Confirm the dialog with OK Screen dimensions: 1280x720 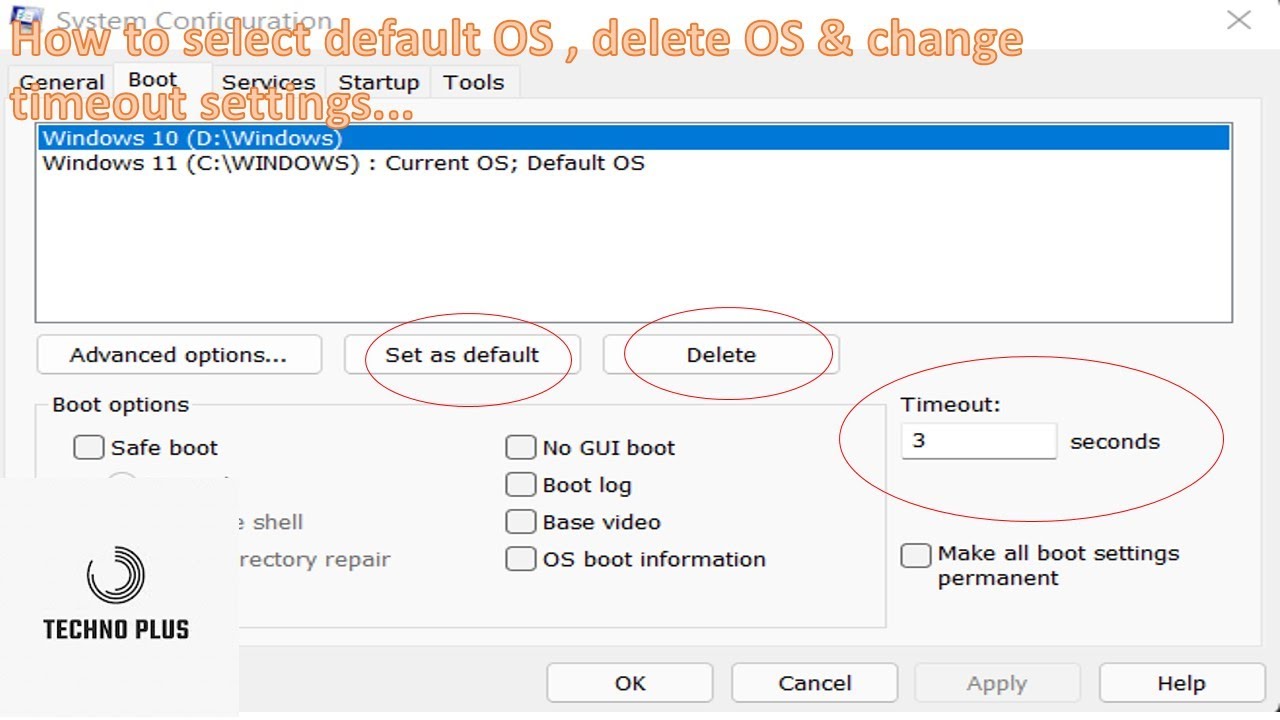point(630,683)
